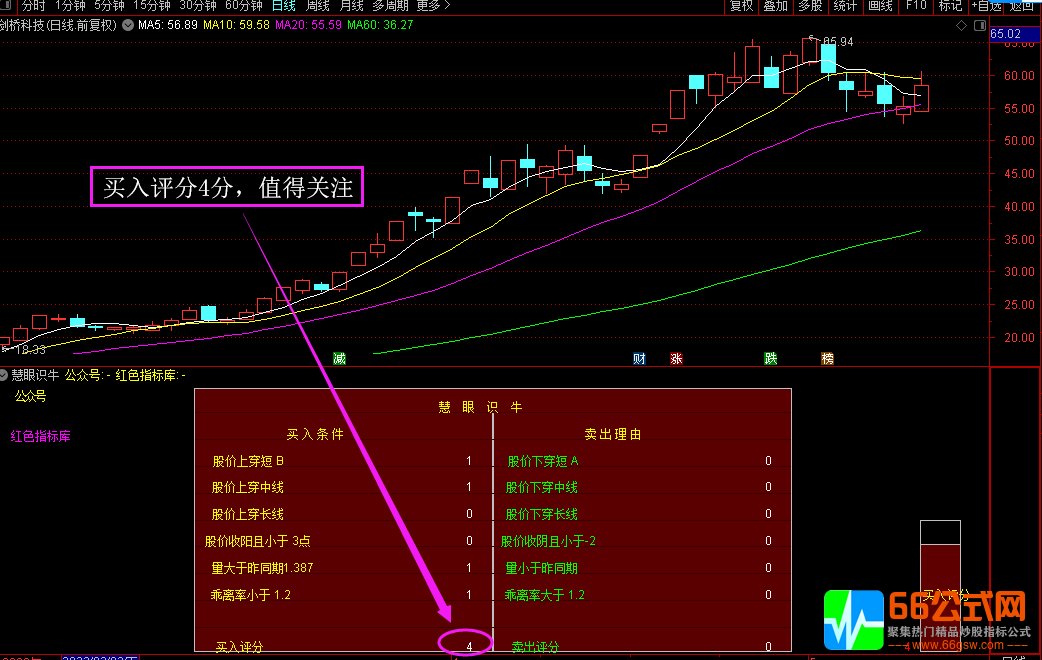Image resolution: width=1042 pixels, height=660 pixels.
Task: Switch to the 月线 monthly tab
Action: pyautogui.click(x=352, y=6)
